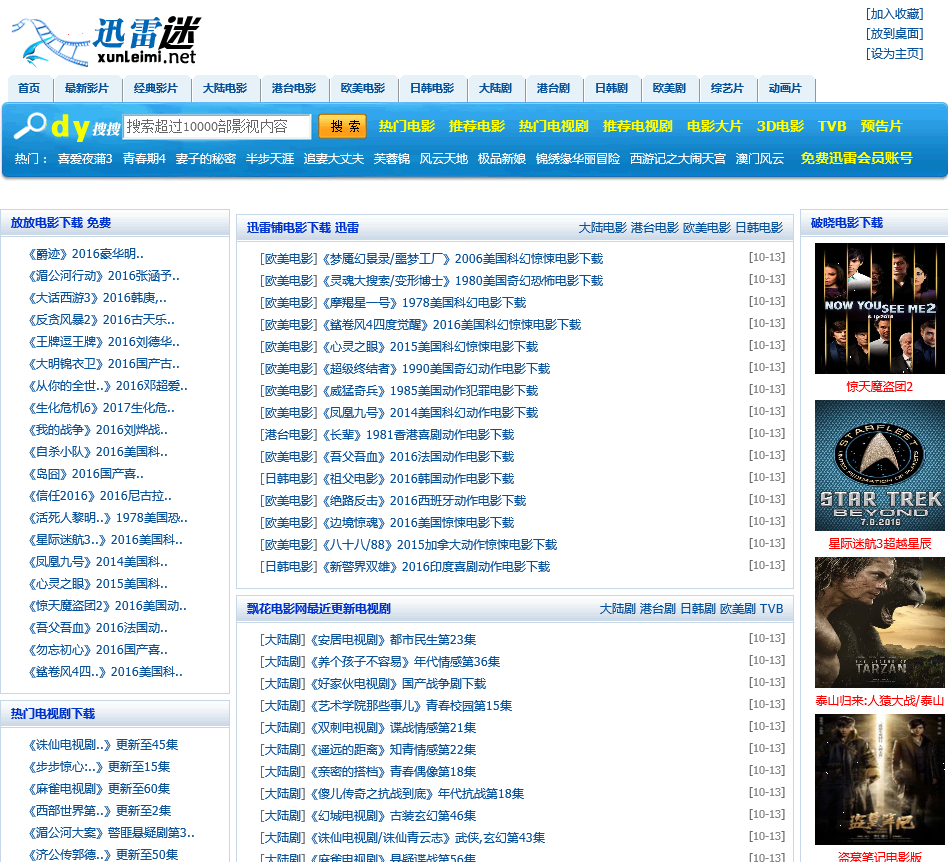Image resolution: width=948 pixels, height=862 pixels.
Task: Open the 欧美电影 navigation tab
Action: click(363, 89)
